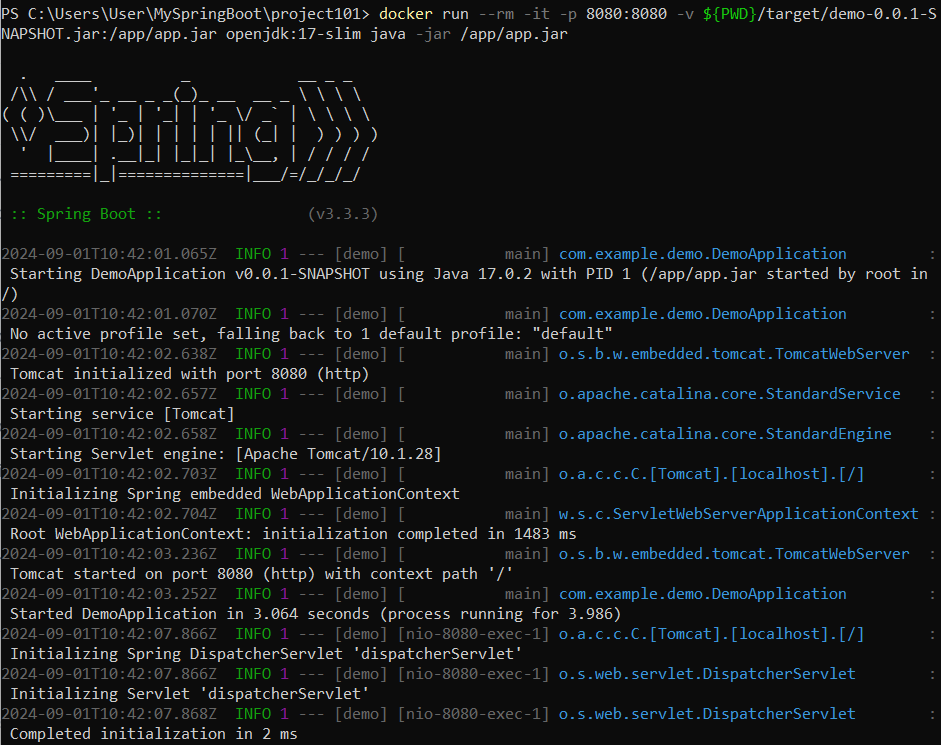941x745 pixels.
Task: Click timestamp 2024-09-01T10:42:02.638Z
Action: click(x=109, y=354)
